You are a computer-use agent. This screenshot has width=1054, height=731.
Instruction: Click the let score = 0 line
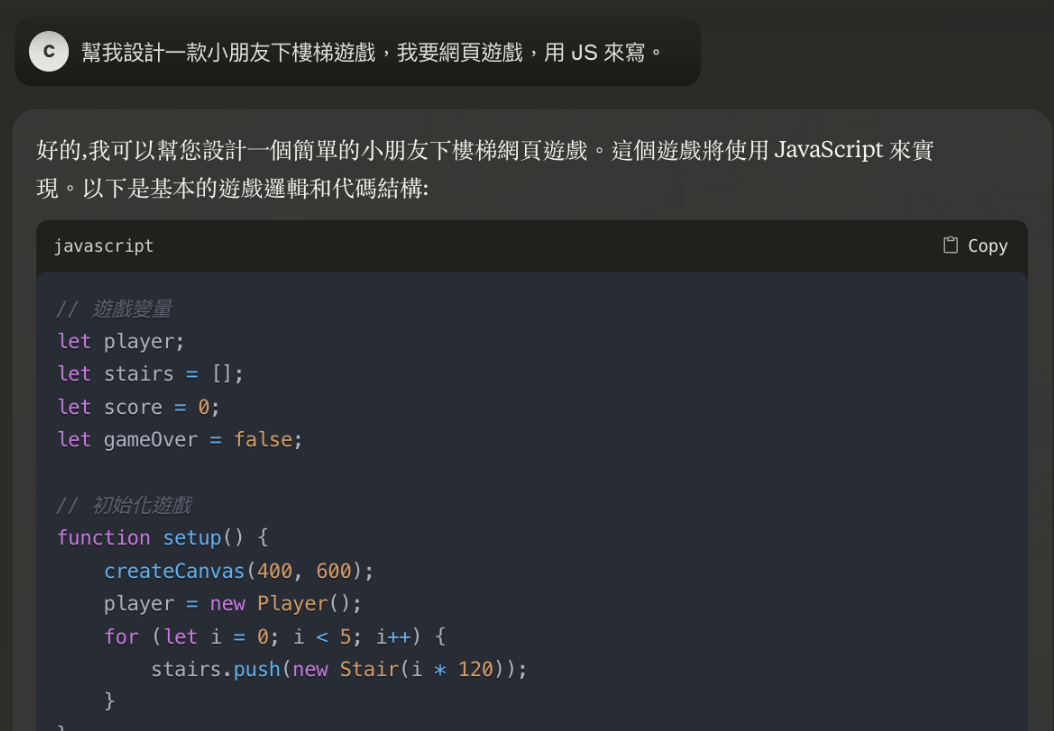pos(138,407)
